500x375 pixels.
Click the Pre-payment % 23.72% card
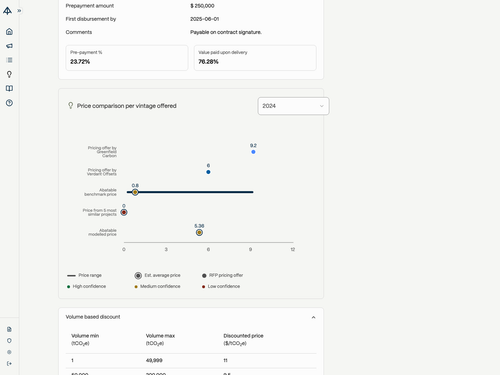pos(127,58)
